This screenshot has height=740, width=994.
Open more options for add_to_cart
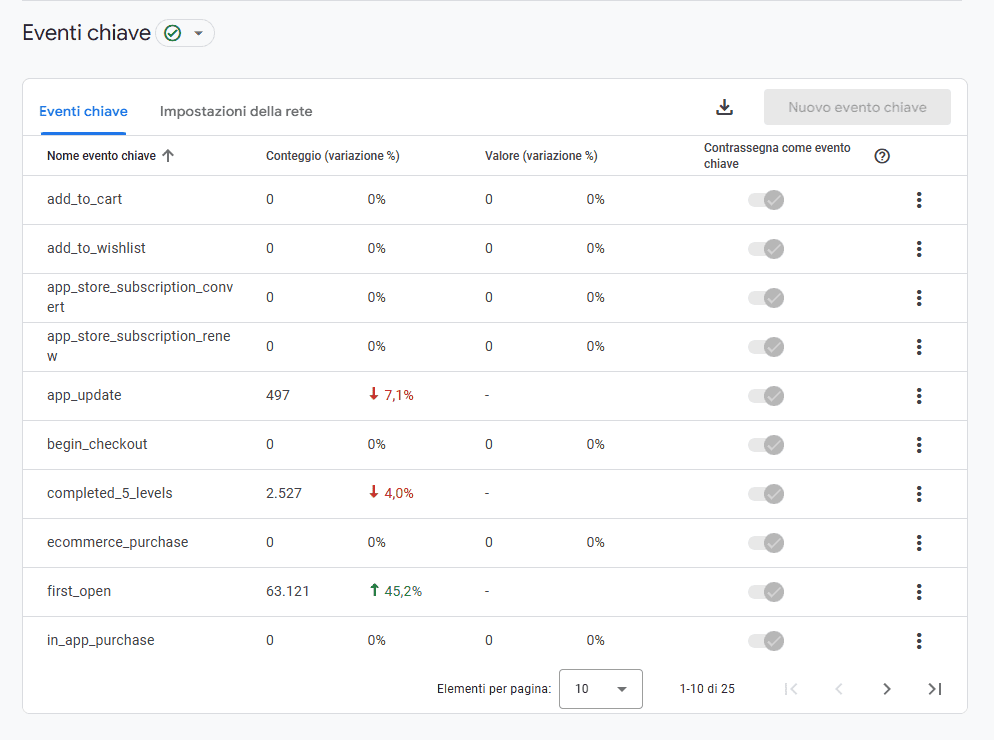tap(919, 200)
